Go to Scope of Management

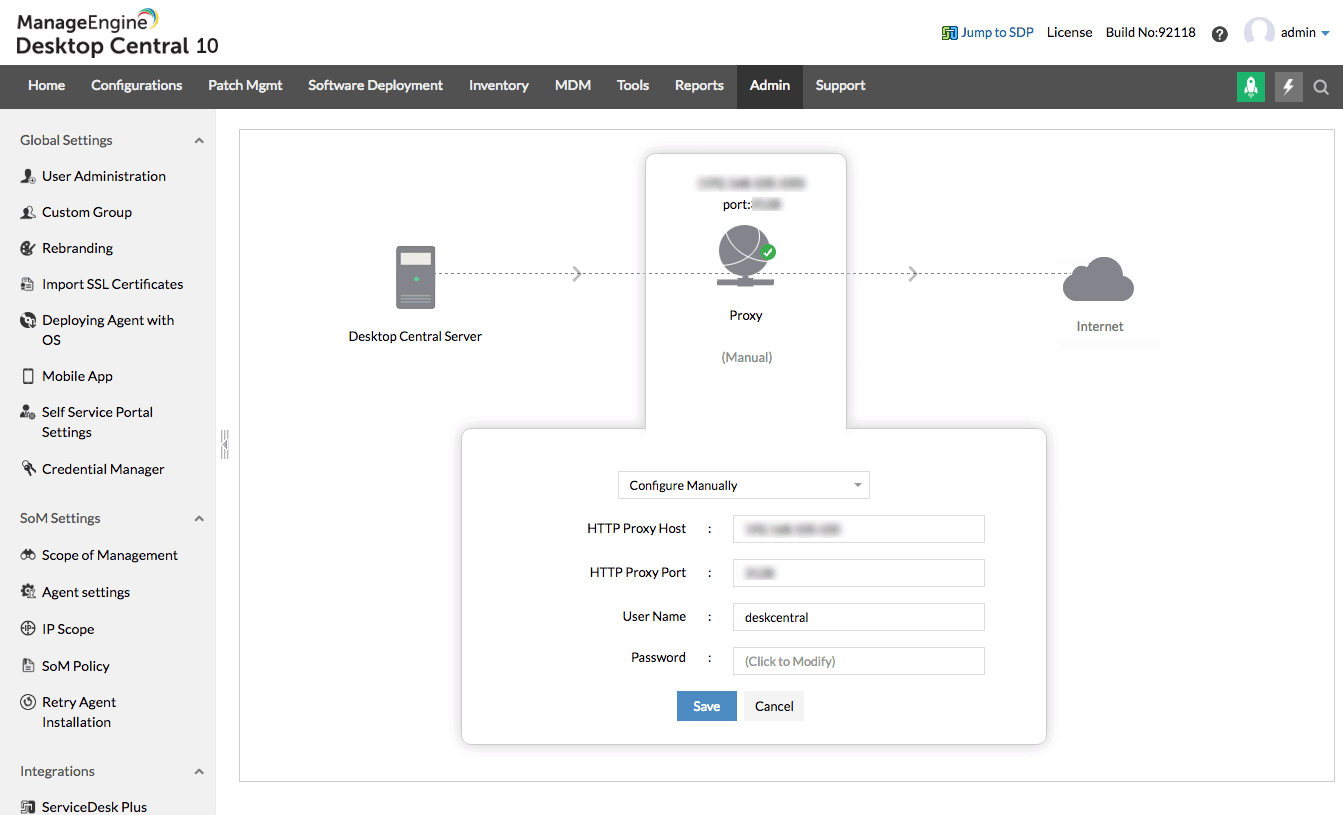(x=110, y=555)
